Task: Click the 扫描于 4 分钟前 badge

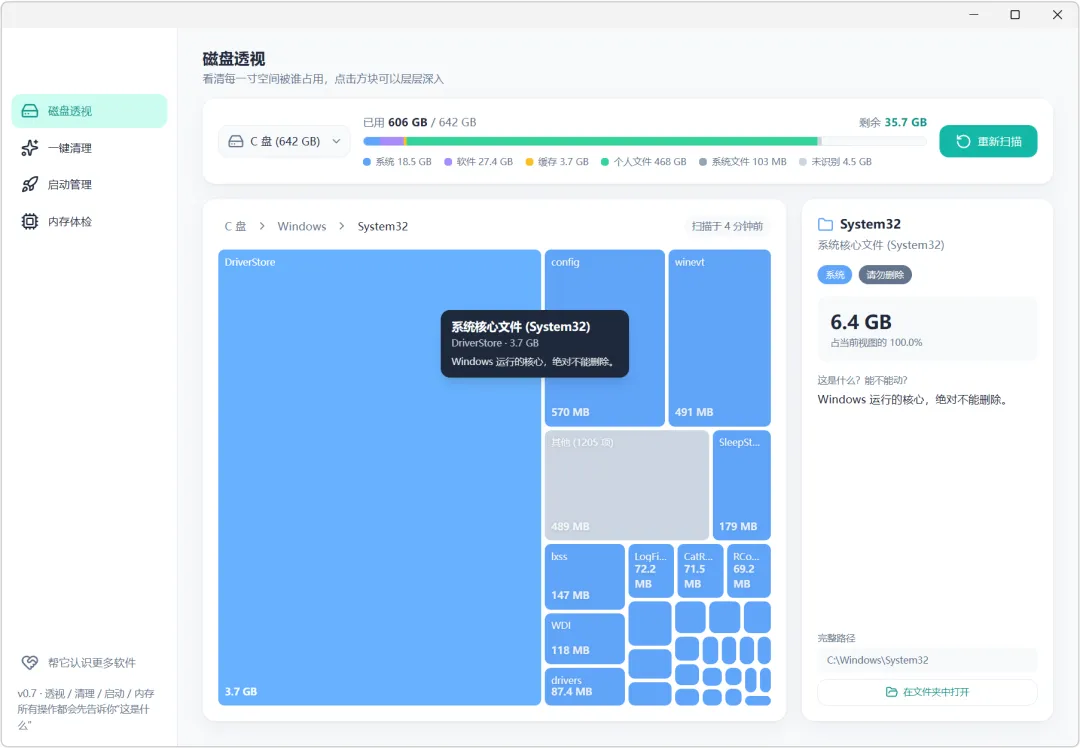Action: (727, 226)
